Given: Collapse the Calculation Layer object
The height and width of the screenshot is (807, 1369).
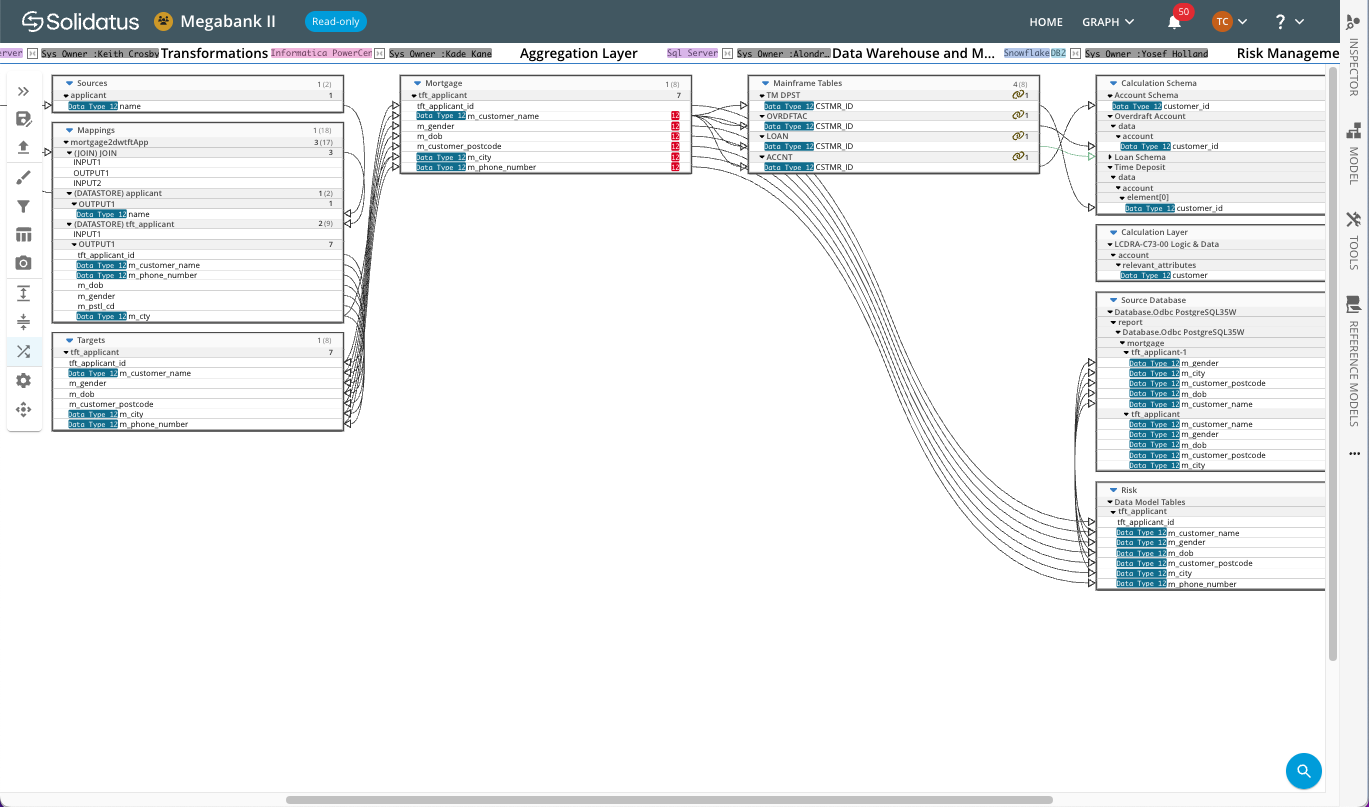Looking at the screenshot, I should coord(1113,232).
